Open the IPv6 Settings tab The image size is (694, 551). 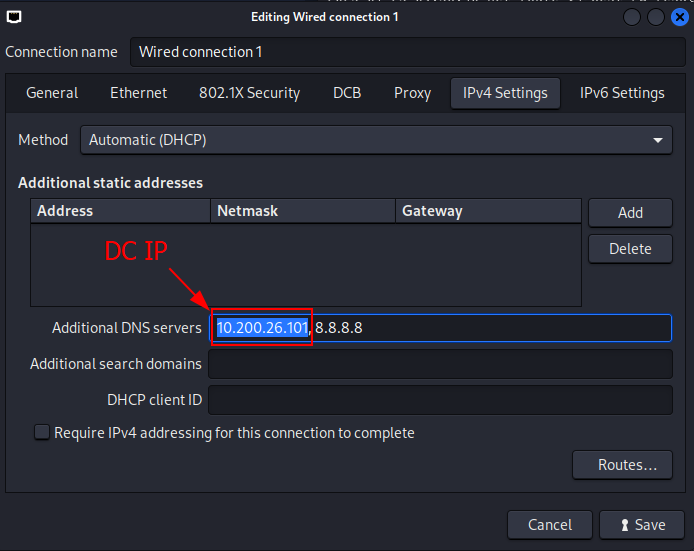622,93
